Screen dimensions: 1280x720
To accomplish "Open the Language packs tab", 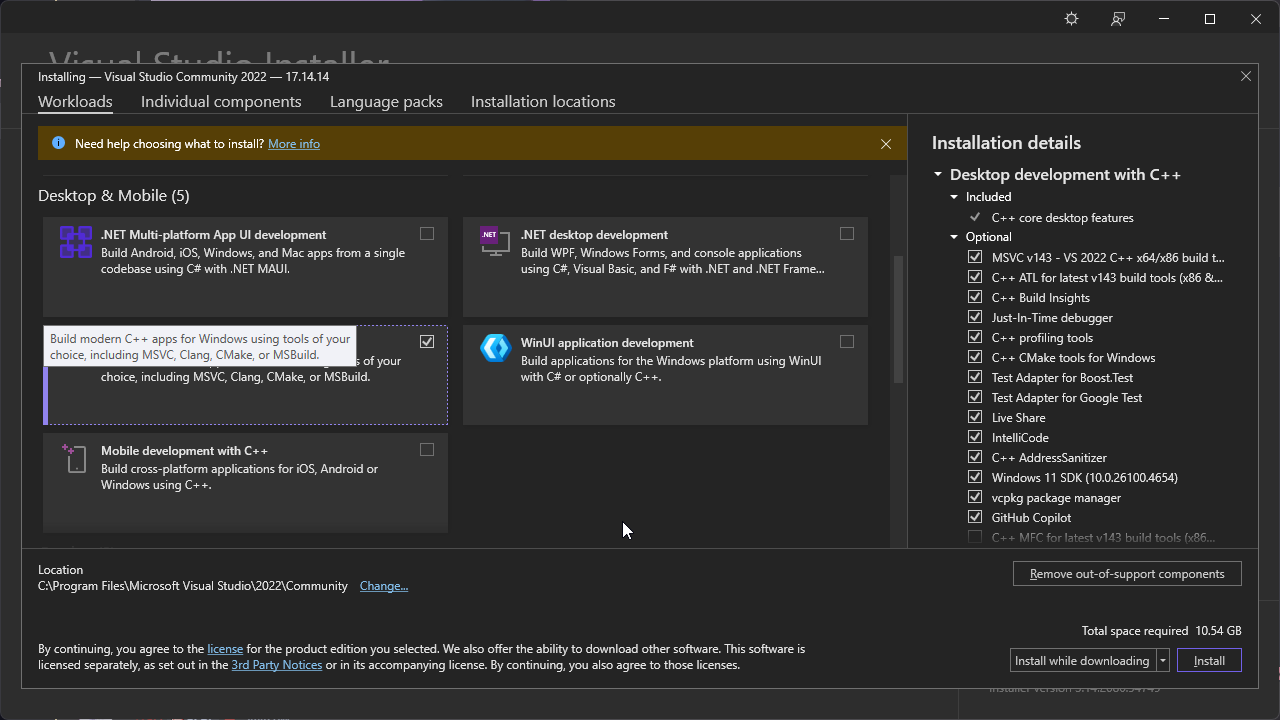I will (386, 102).
